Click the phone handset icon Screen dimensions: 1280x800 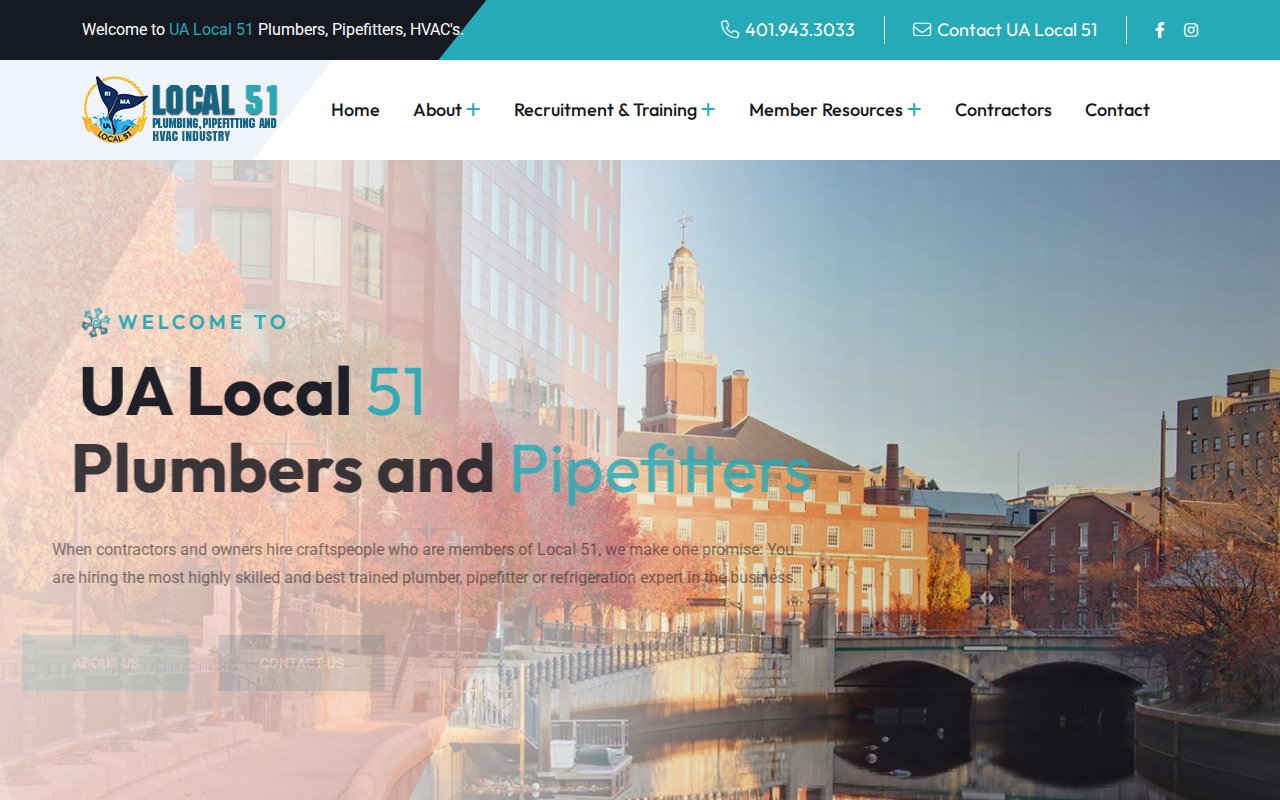[730, 30]
